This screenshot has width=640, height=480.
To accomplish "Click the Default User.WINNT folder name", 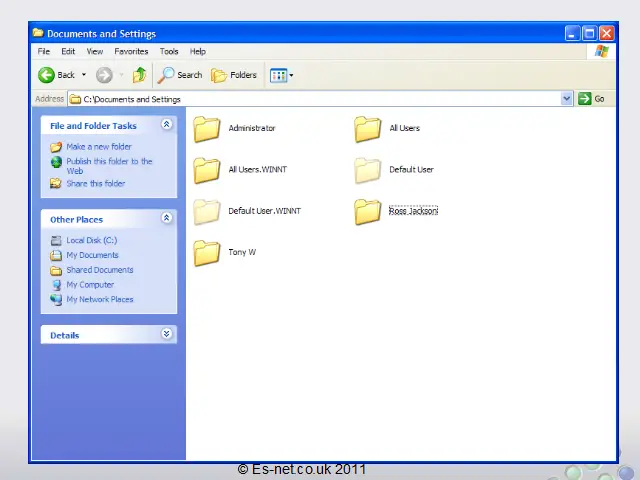I will 264,211.
